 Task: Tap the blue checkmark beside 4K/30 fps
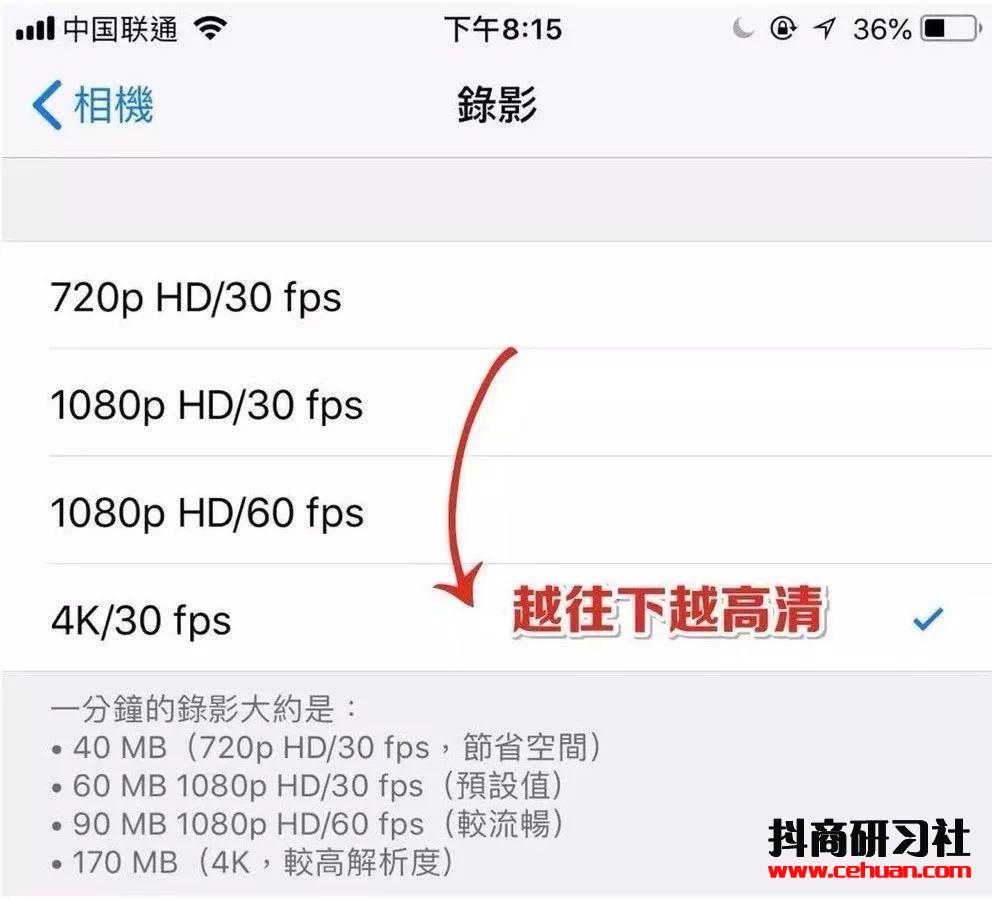point(928,619)
